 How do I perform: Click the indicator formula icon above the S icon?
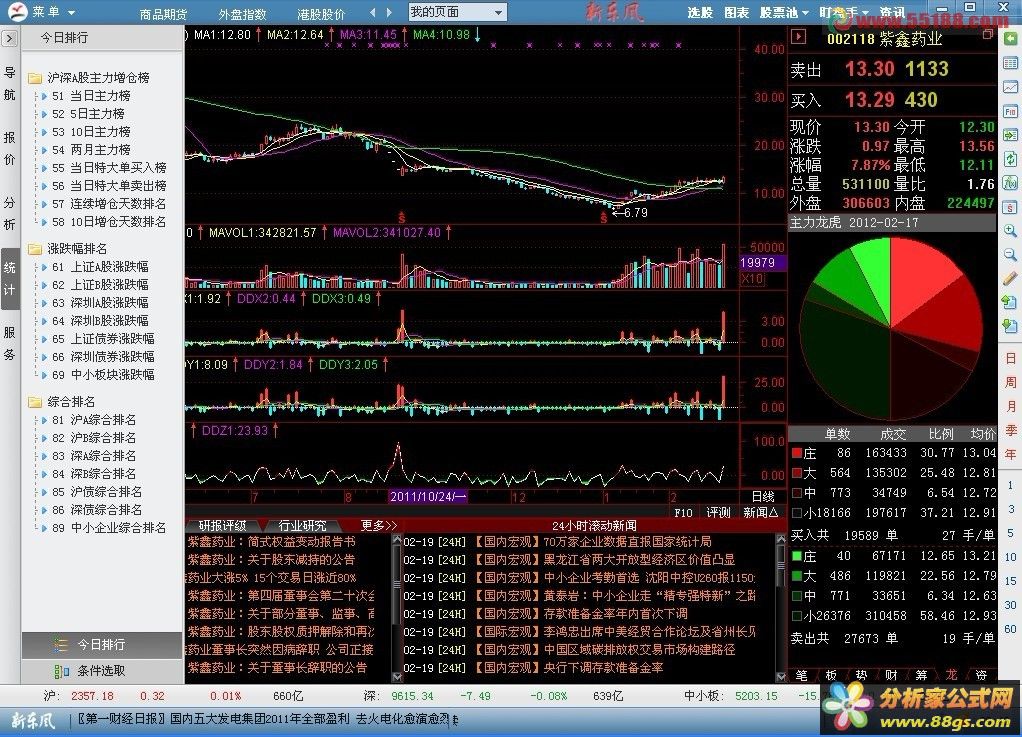click(1010, 183)
